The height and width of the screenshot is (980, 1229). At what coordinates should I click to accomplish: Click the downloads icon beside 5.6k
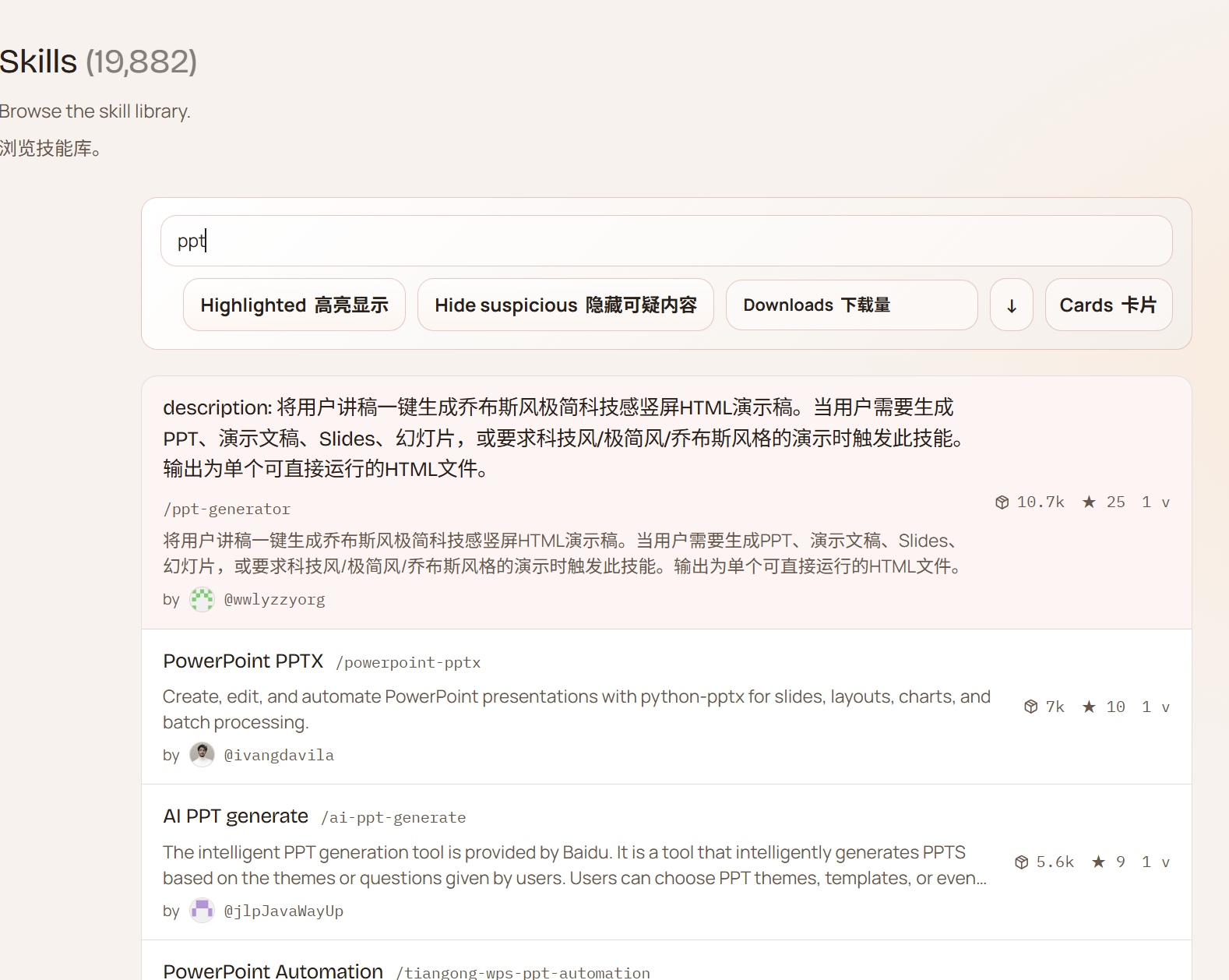click(x=1022, y=862)
